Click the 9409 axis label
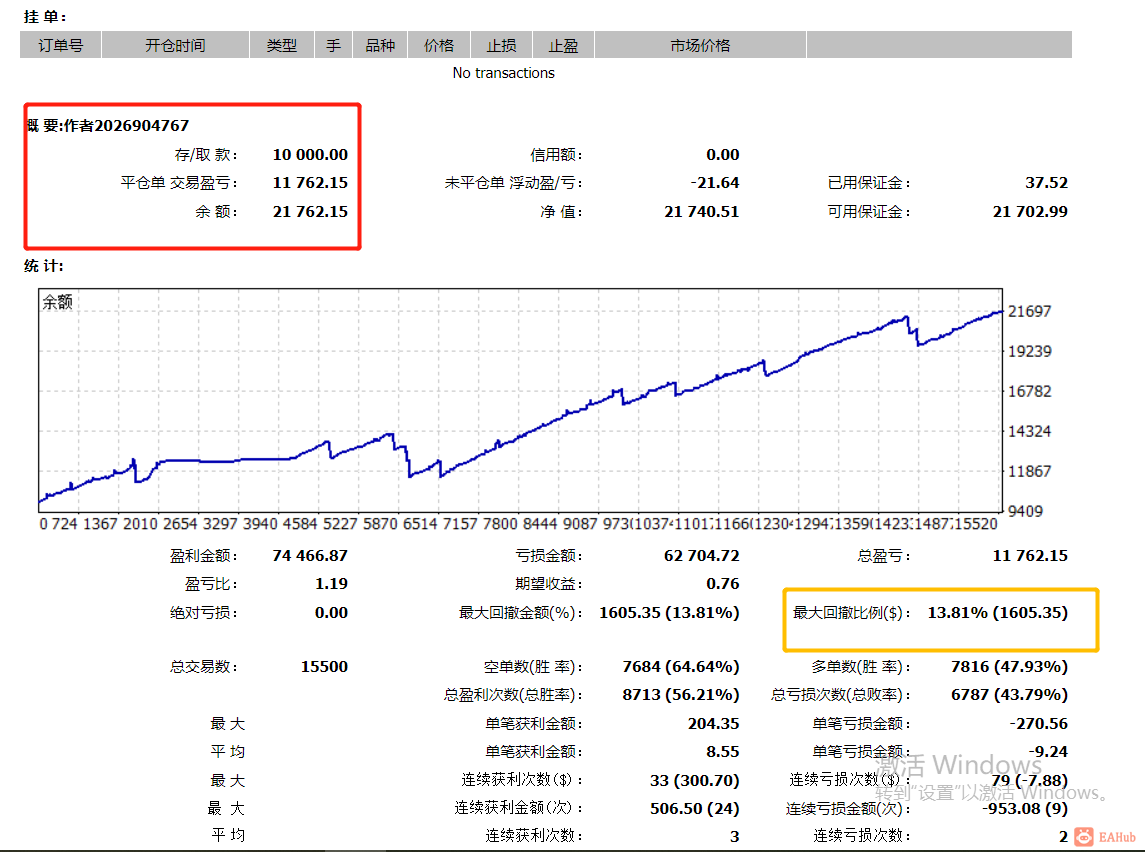Image resolution: width=1145 pixels, height=852 pixels. [1025, 511]
